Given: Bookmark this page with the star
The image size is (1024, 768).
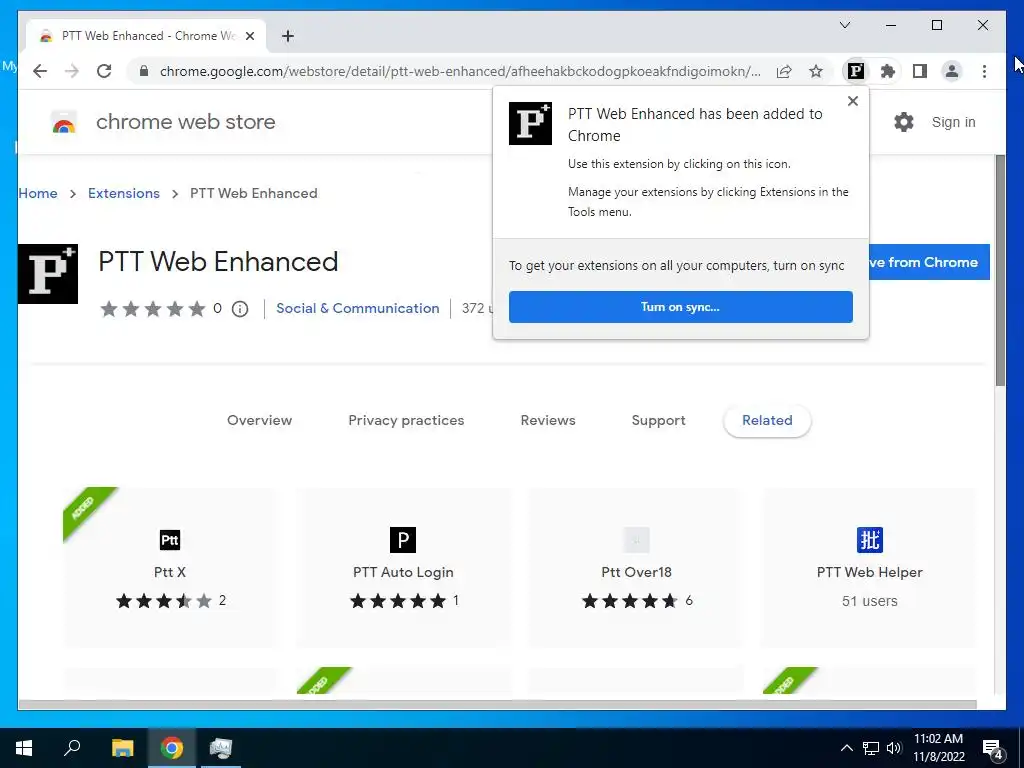Looking at the screenshot, I should (x=816, y=71).
